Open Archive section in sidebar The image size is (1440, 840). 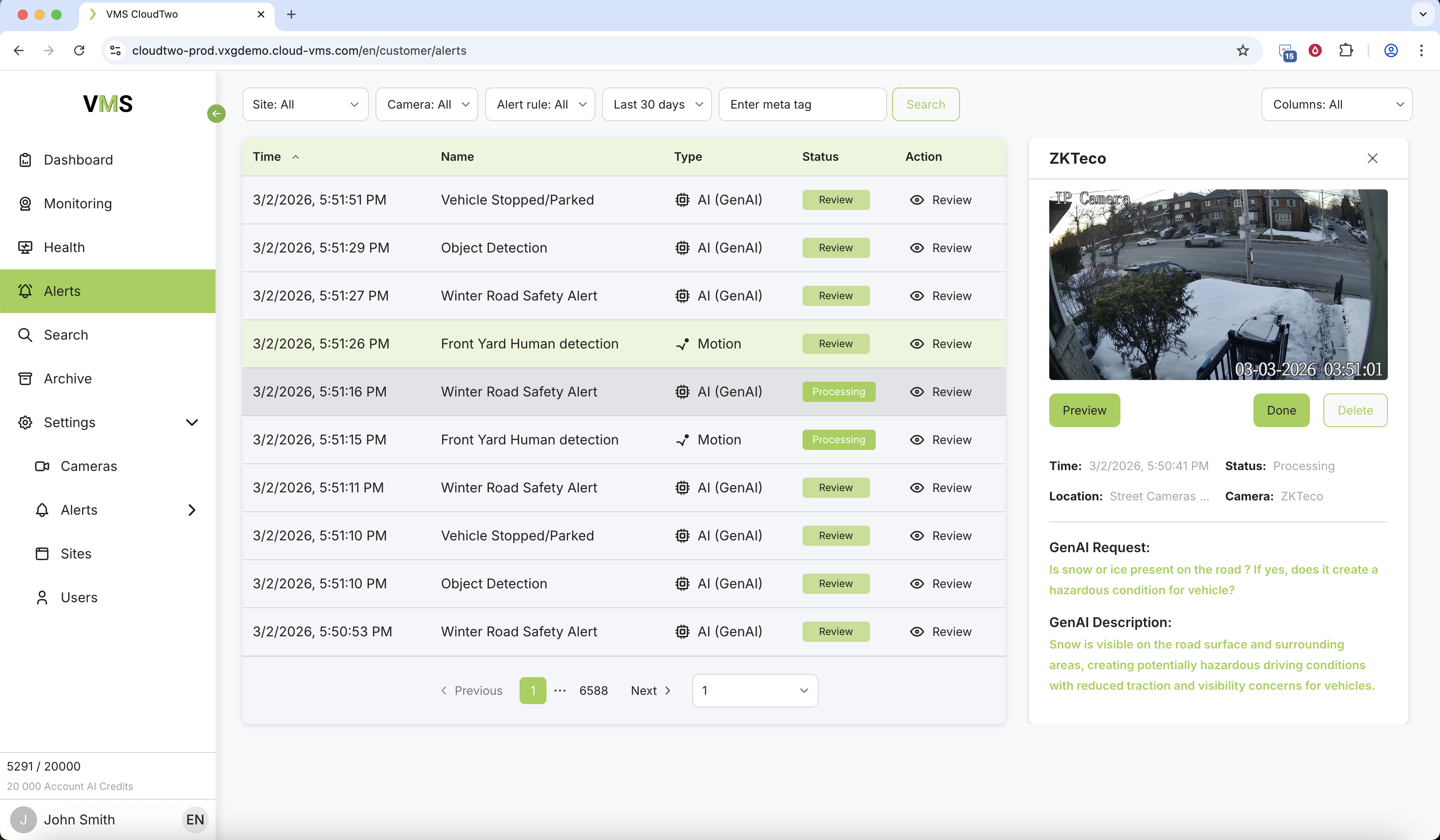tap(67, 379)
